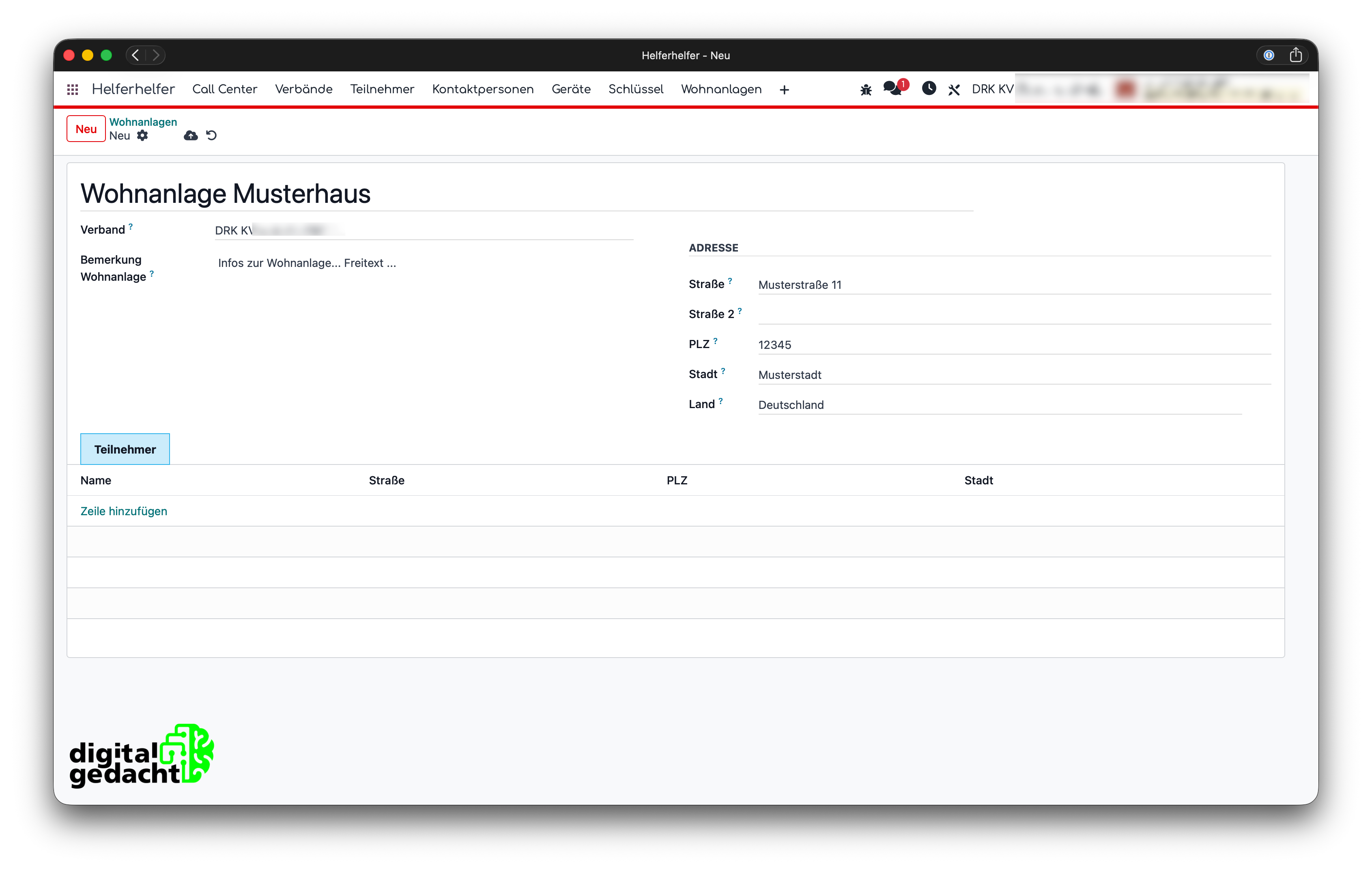Click the bug debug icon
The width and height of the screenshot is (1372, 873).
pos(865,90)
